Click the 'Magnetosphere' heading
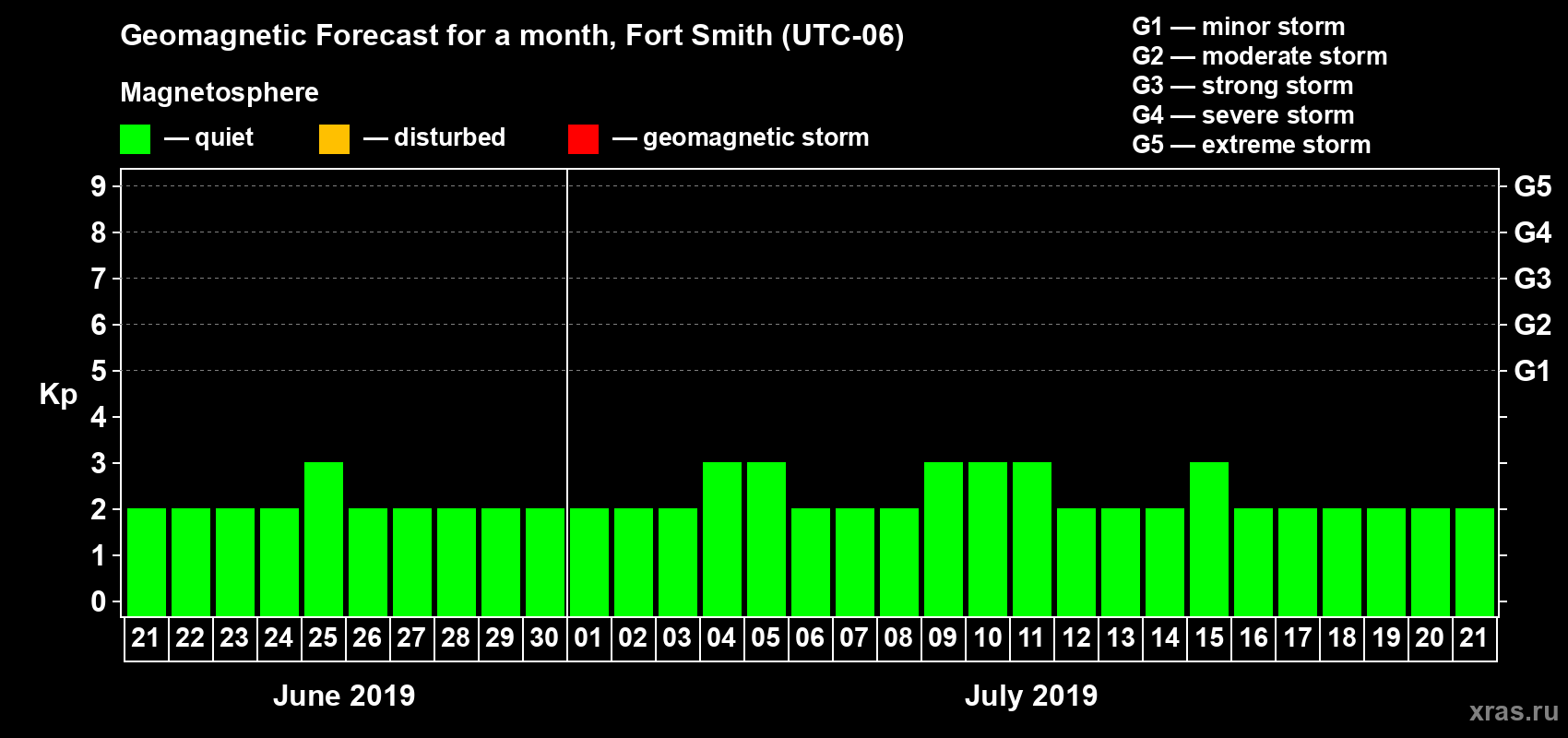The width and height of the screenshot is (1568, 738). 220,92
